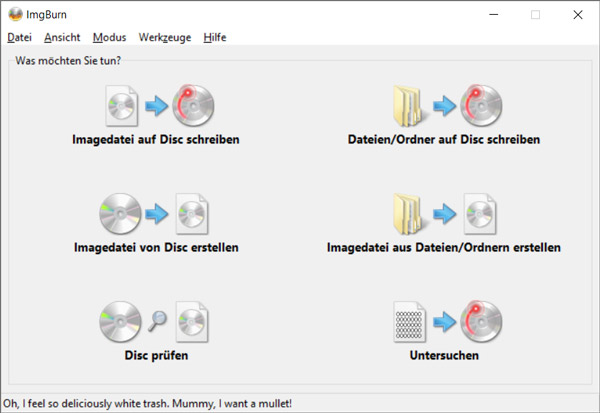Click blue arrow above 'Imagedatei aus Dateien/Ordnern erstellen'
600x413 pixels.
click(x=444, y=214)
